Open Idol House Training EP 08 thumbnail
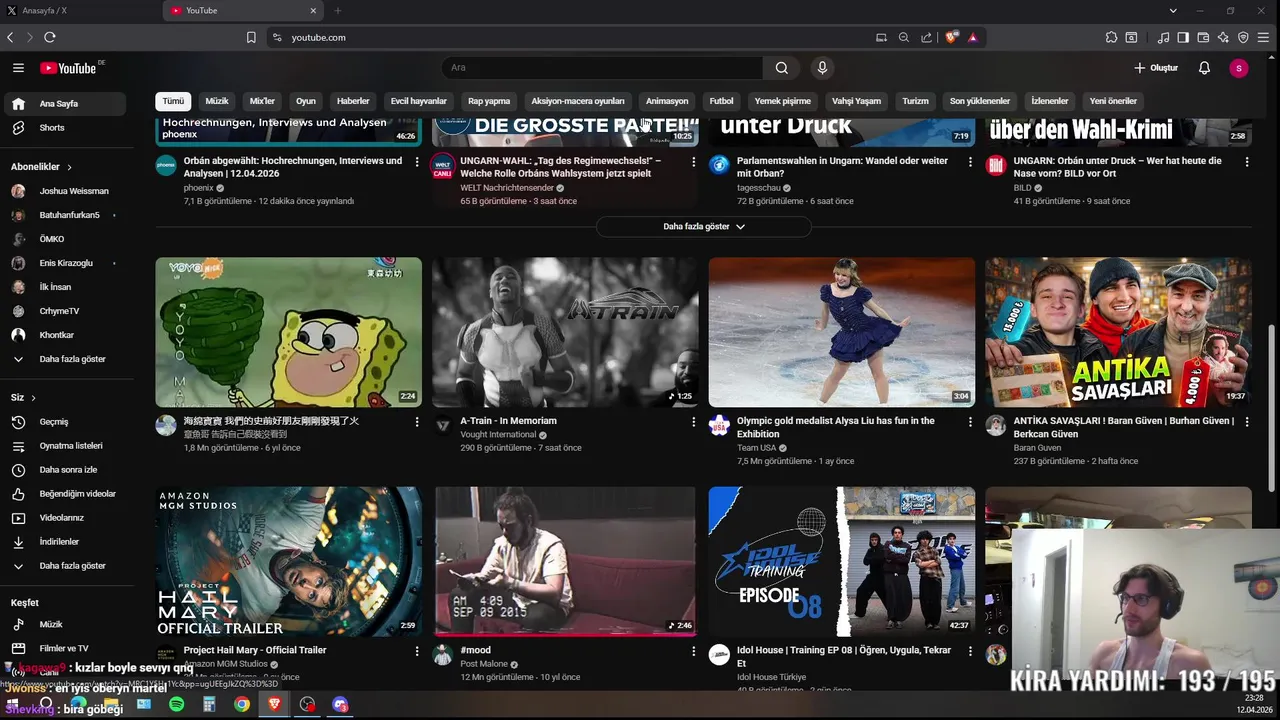This screenshot has height=720, width=1280. (x=842, y=562)
